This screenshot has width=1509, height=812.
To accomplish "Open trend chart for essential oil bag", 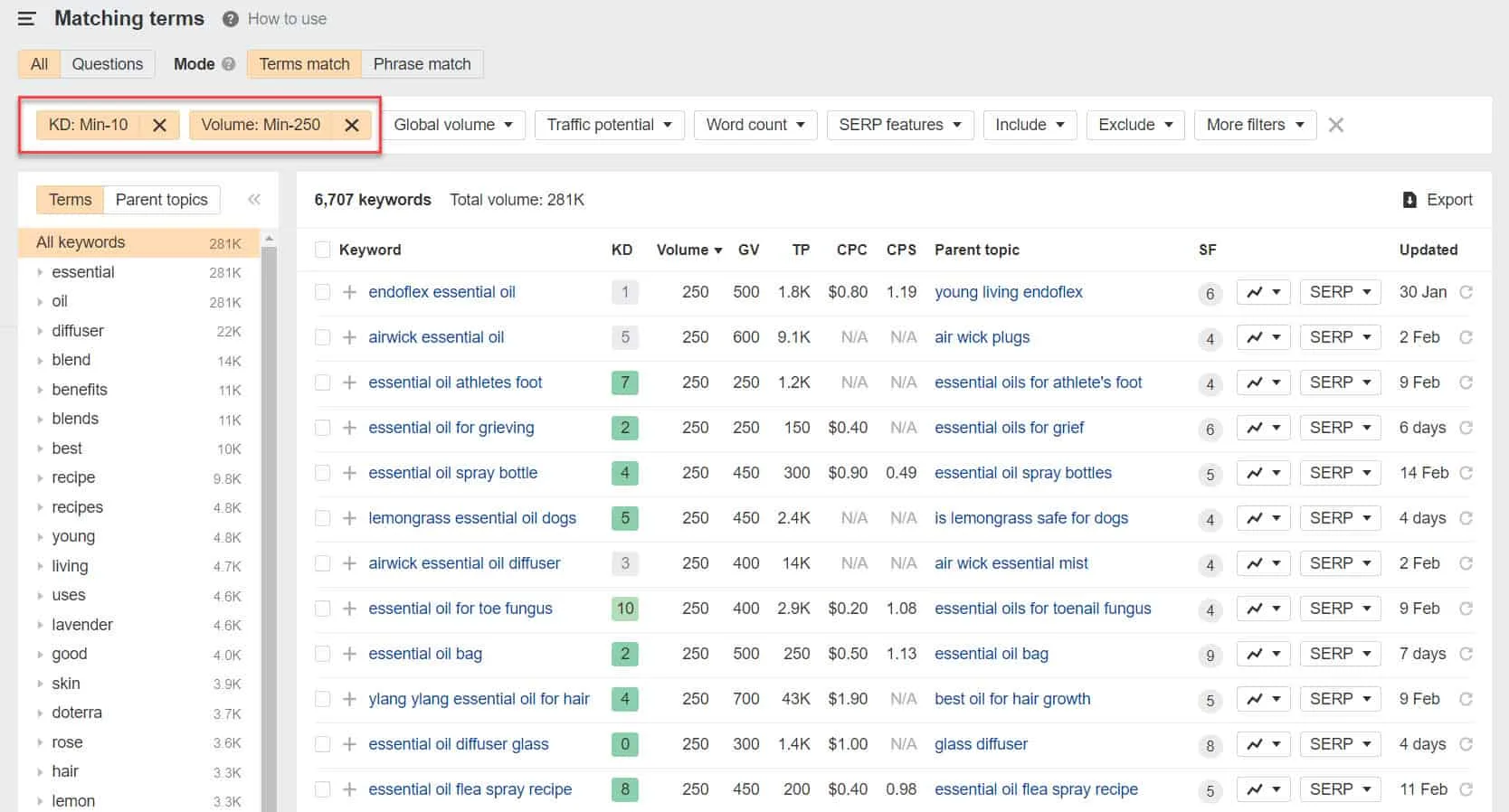I will point(1263,654).
